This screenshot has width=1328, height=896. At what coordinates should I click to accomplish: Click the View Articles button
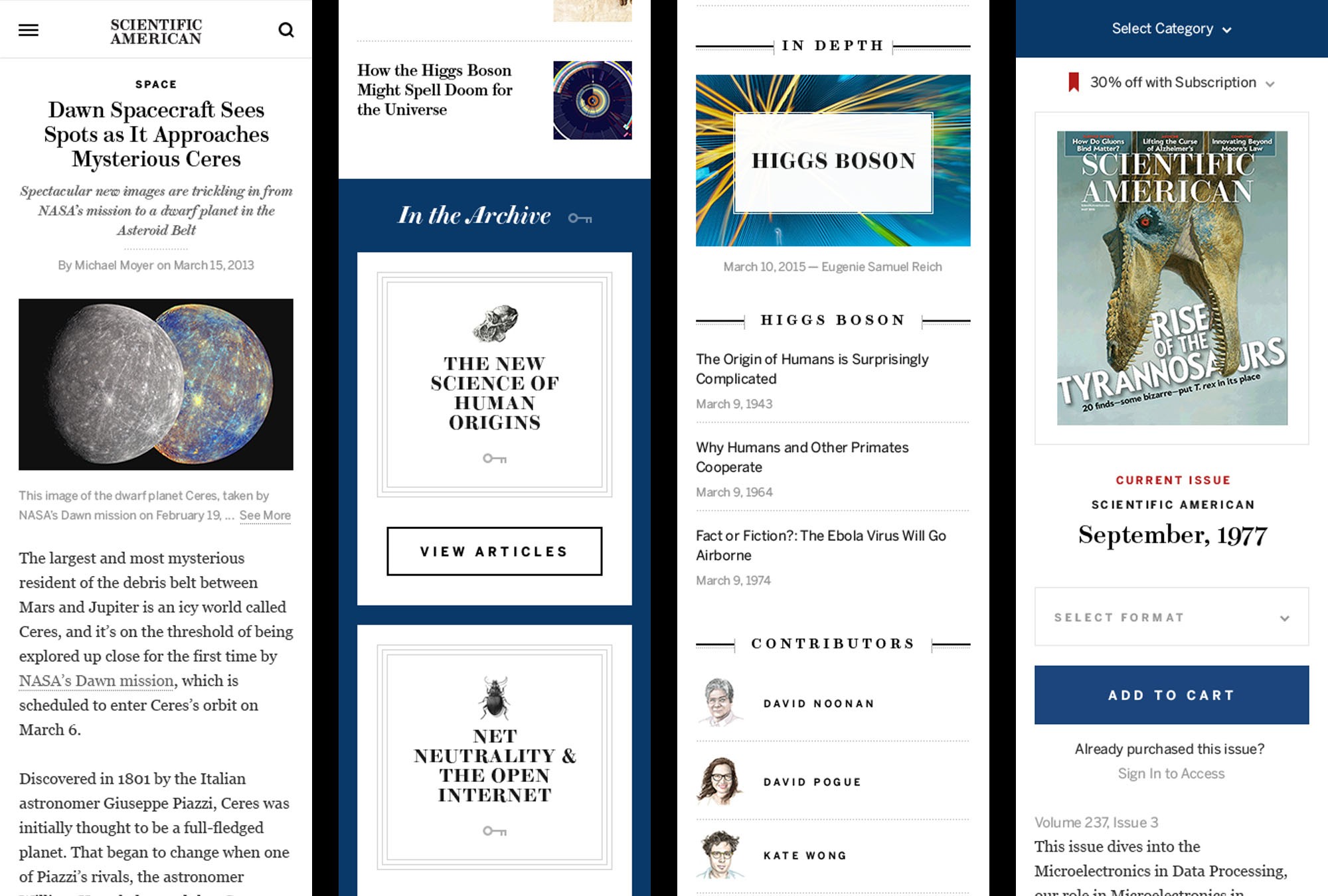[495, 552]
